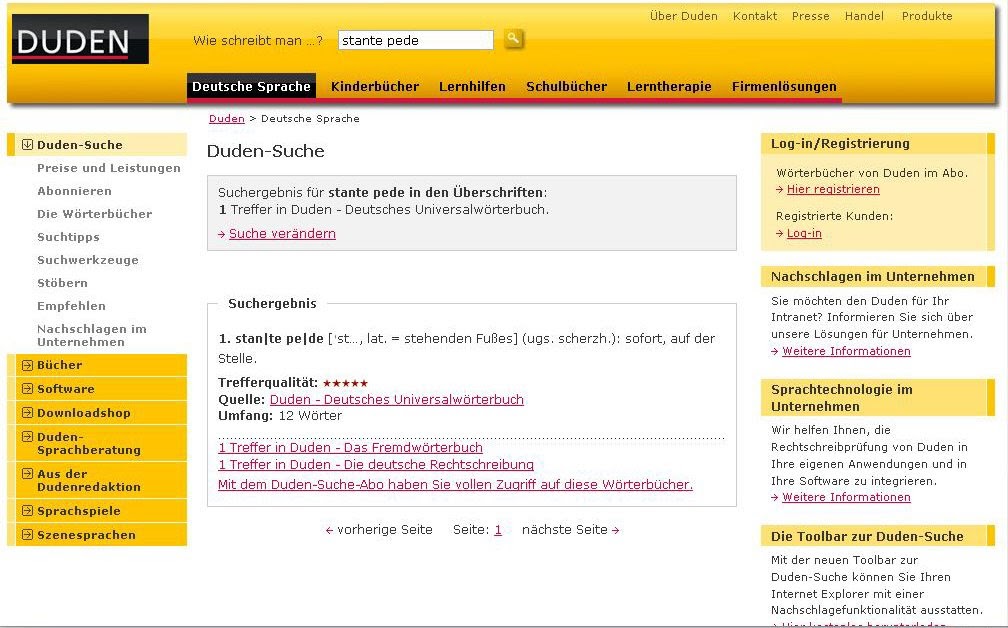The image size is (1008, 628).
Task: Expand the Bücher sidebar arrow icon
Action: click(x=27, y=365)
